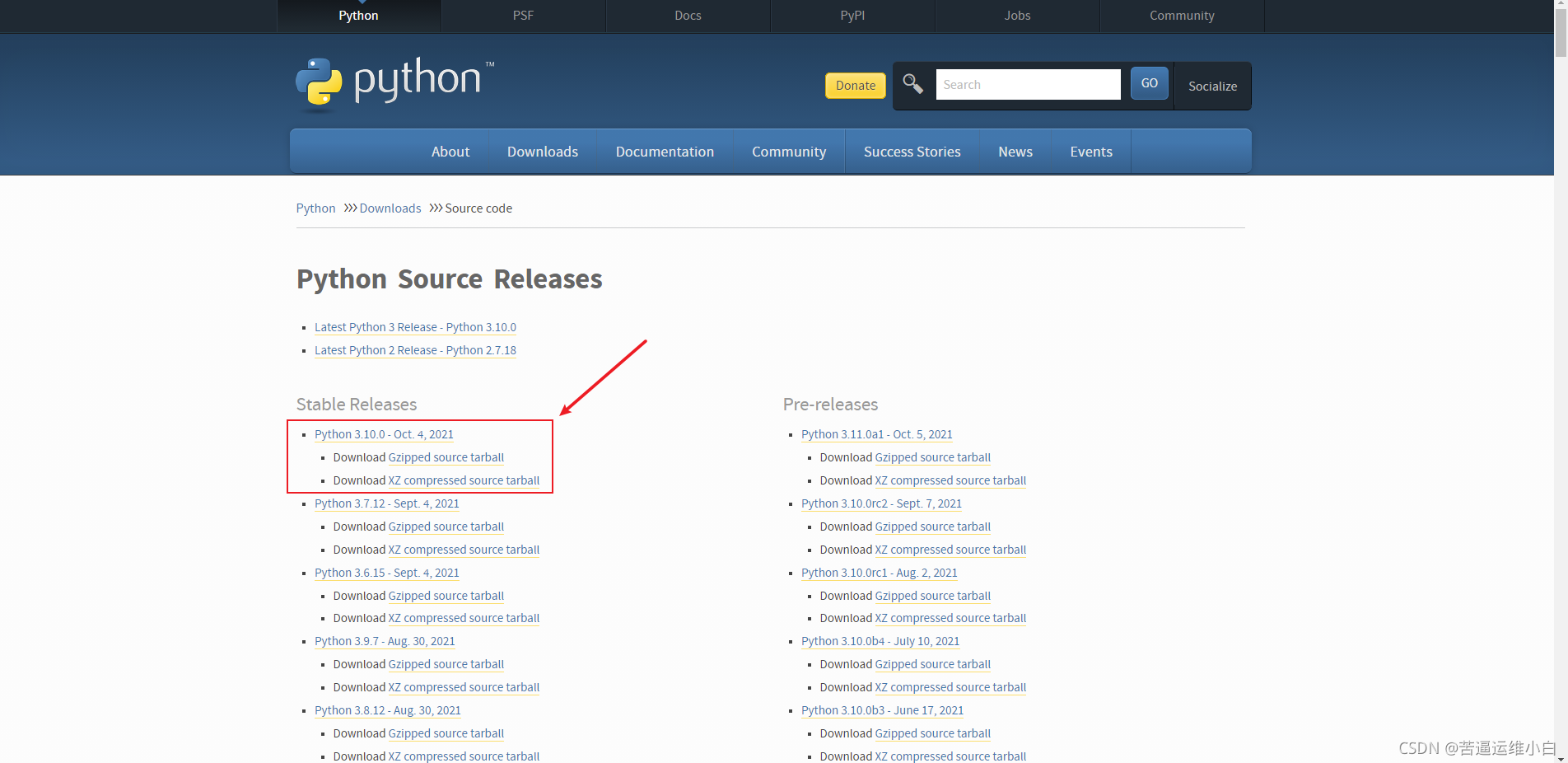Focus the Search input field
The height and width of the screenshot is (763, 1568).
(1028, 84)
